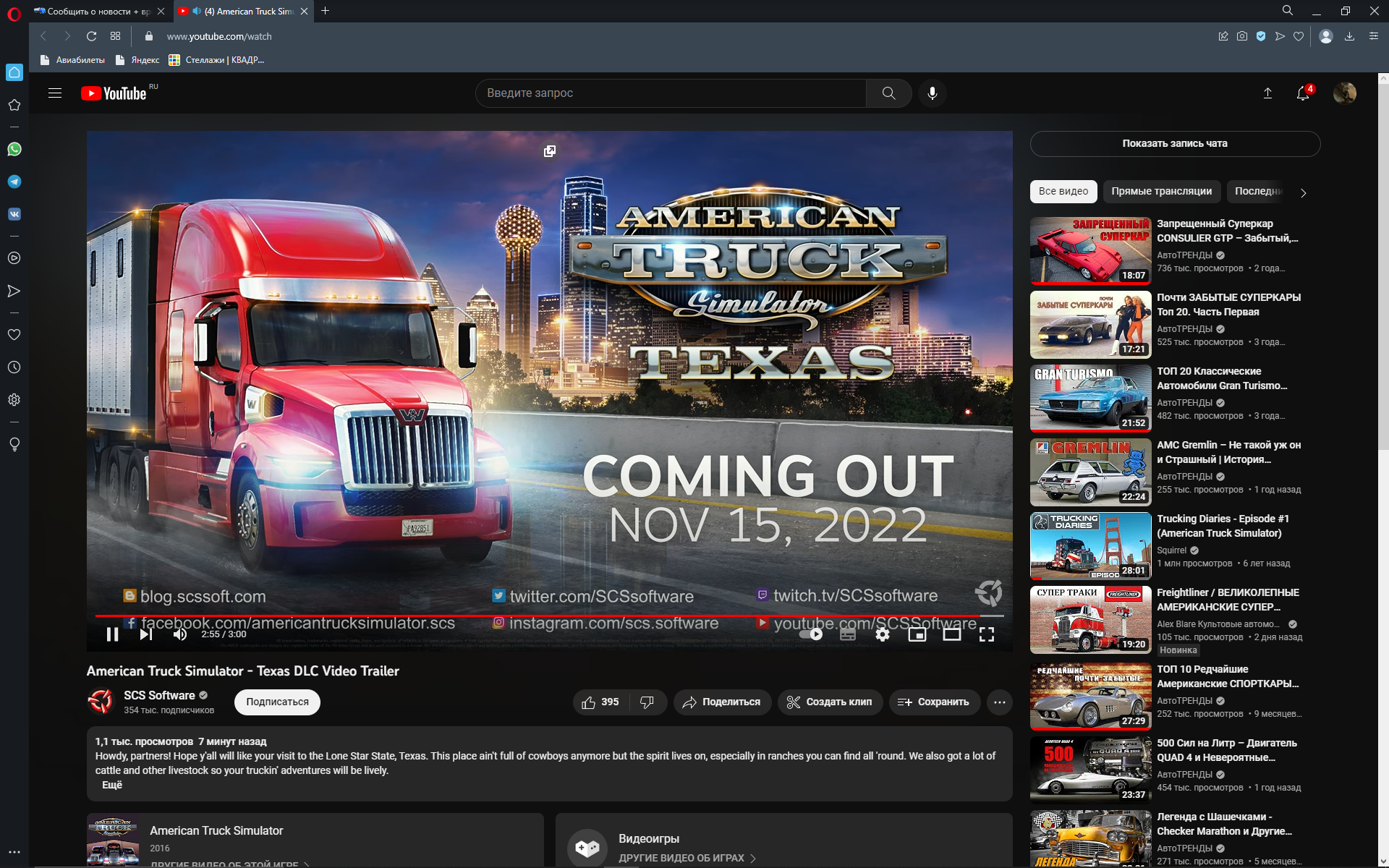1389x868 pixels.
Task: Open Trucking Diaries Episode #1 thumbnail
Action: tap(1091, 546)
